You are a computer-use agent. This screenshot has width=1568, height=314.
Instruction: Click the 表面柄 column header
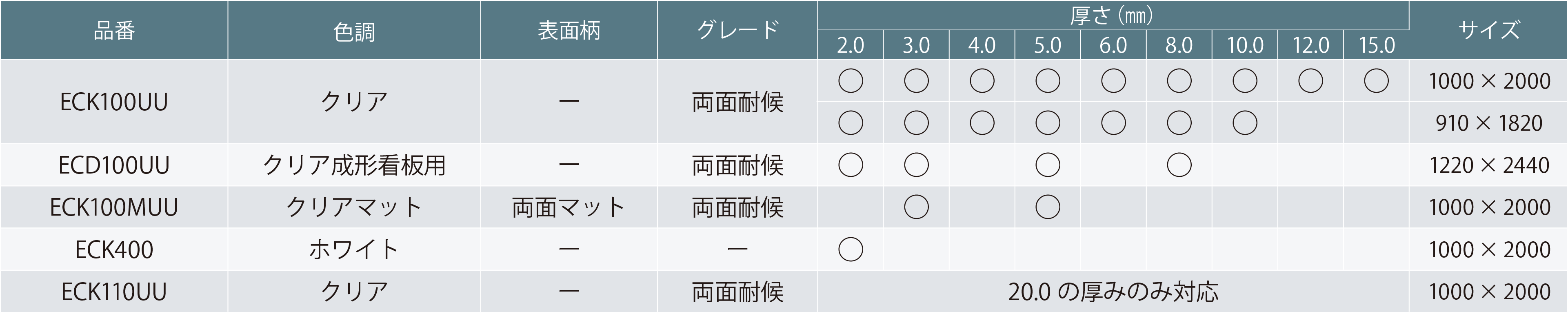tap(569, 30)
